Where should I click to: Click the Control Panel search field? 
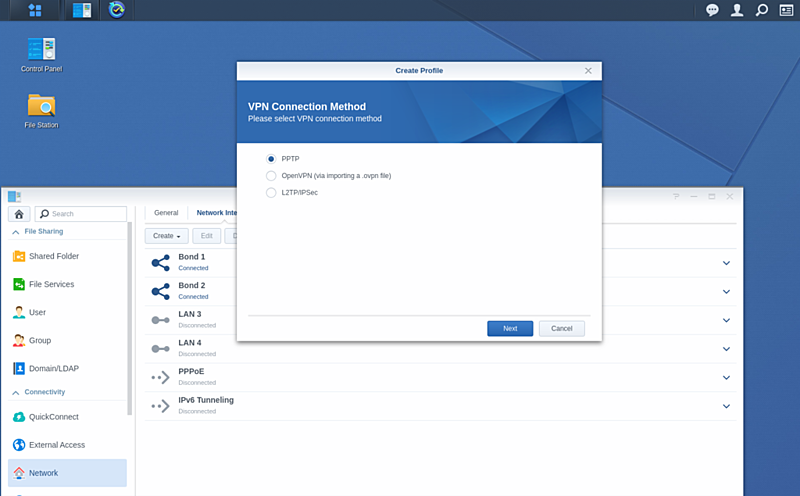click(x=81, y=214)
